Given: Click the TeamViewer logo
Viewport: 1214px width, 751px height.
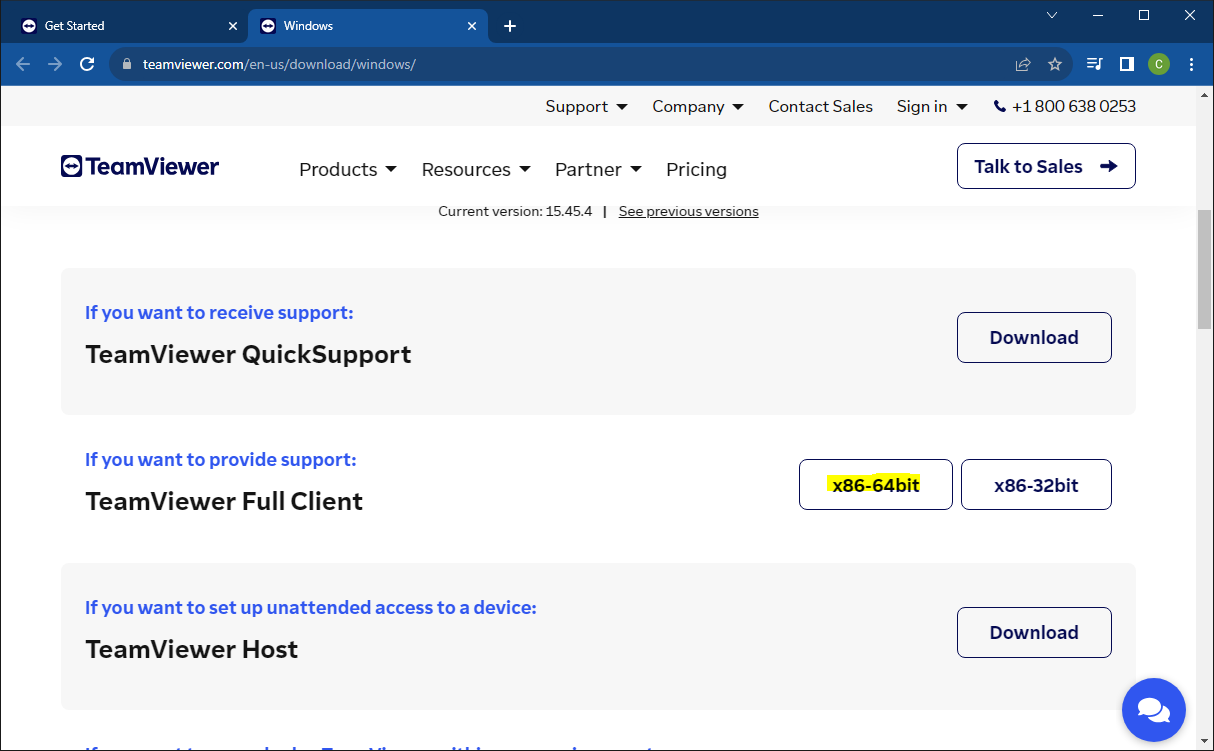Looking at the screenshot, I should click(x=139, y=165).
